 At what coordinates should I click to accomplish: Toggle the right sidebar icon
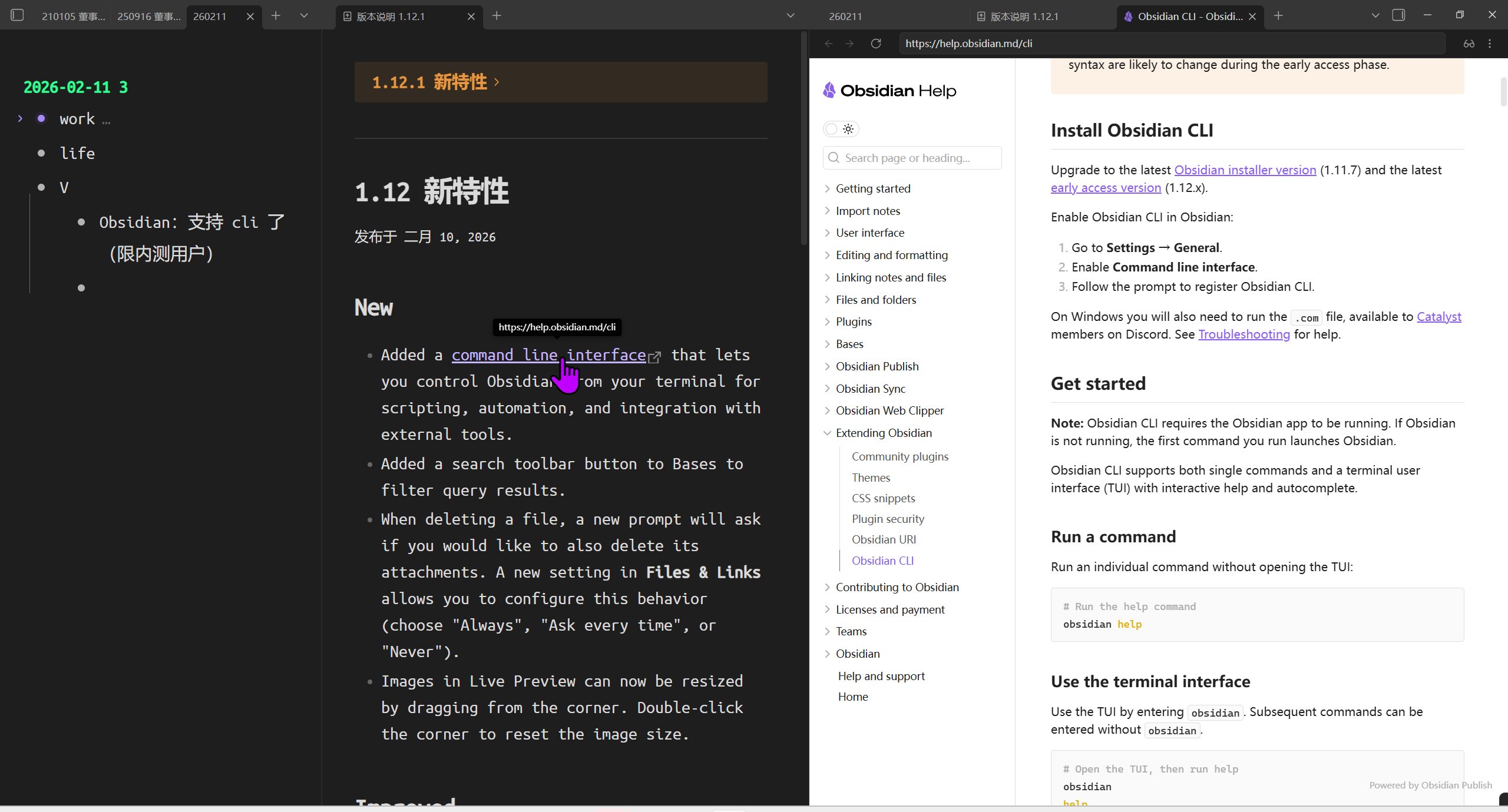click(1398, 15)
